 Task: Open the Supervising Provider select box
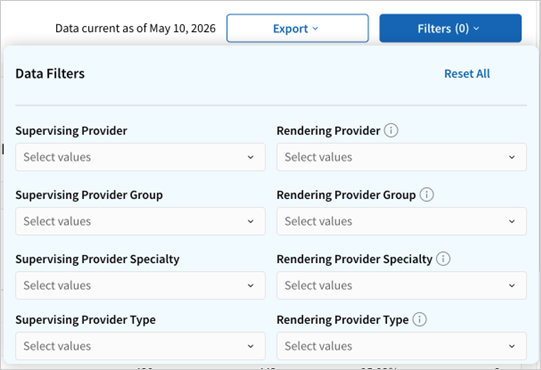[140, 157]
